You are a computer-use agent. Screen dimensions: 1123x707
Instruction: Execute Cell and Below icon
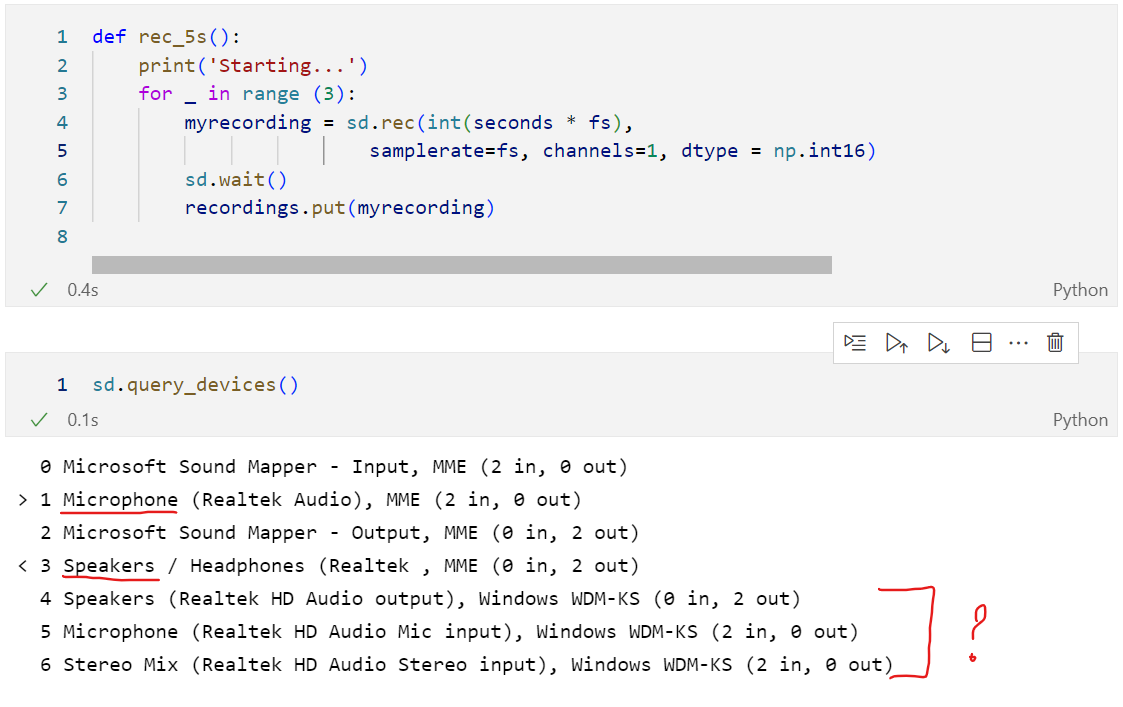[939, 343]
